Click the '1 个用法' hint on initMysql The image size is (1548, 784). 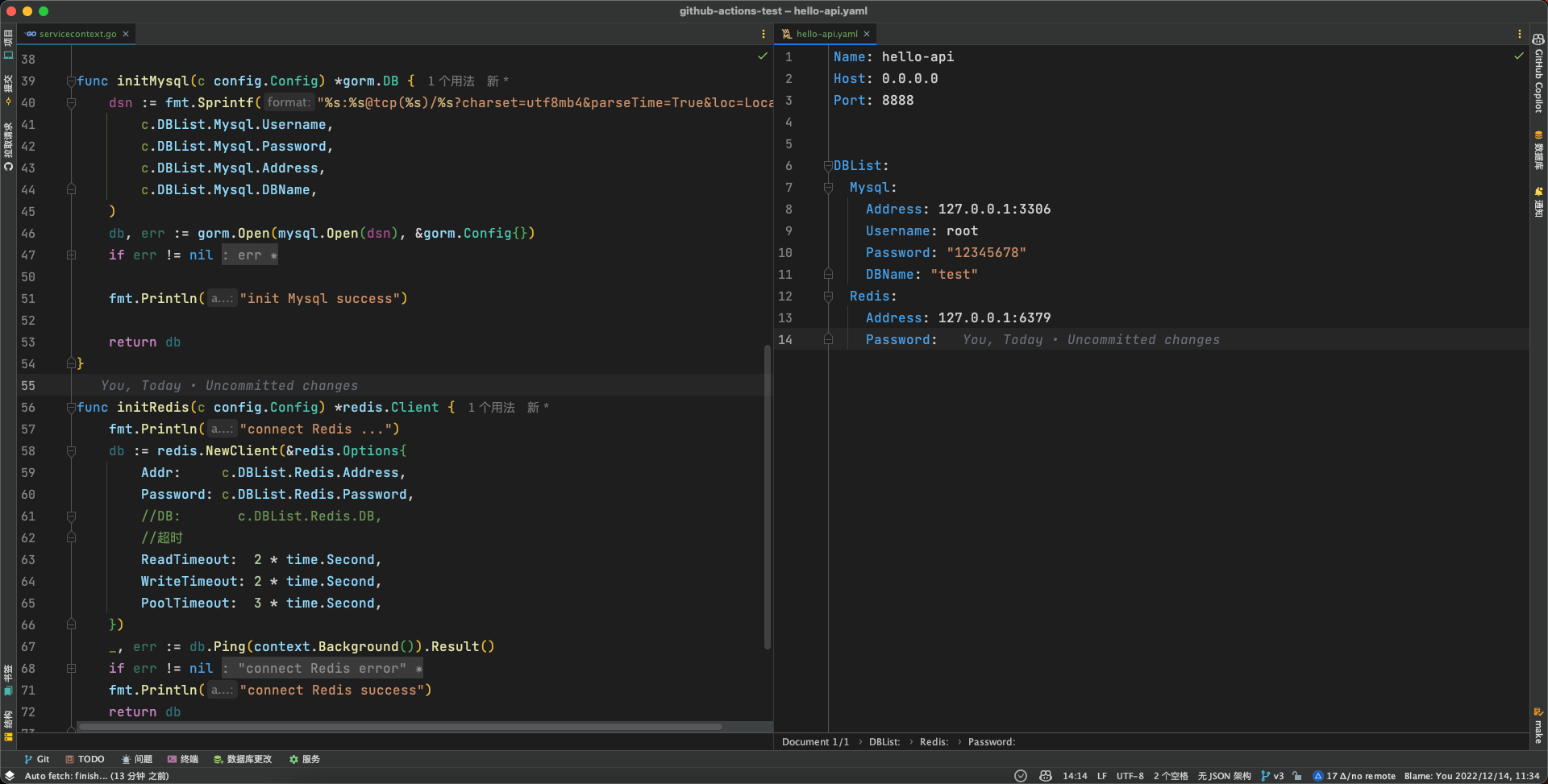451,81
